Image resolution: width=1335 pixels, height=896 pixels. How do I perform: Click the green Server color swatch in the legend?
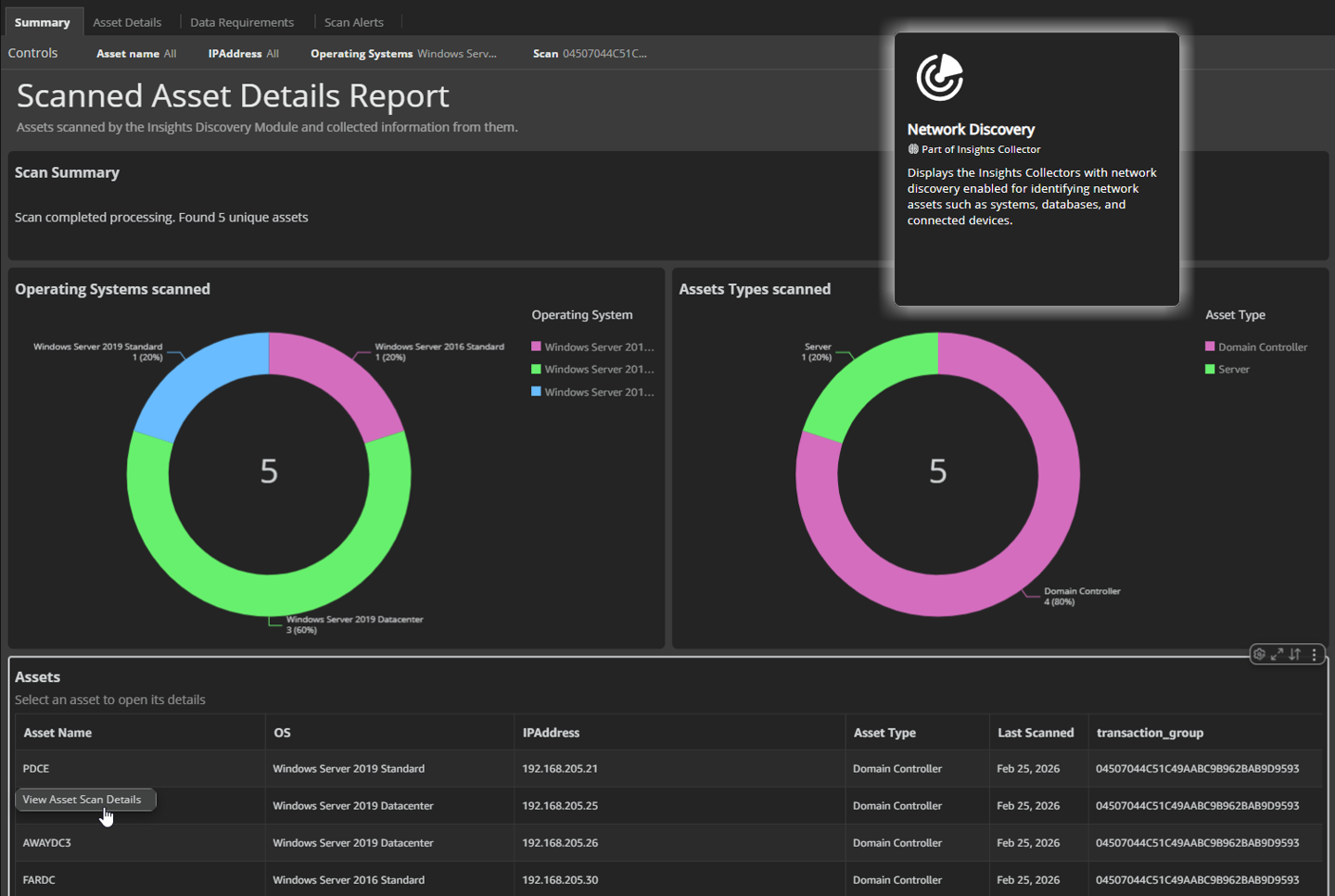(1210, 369)
